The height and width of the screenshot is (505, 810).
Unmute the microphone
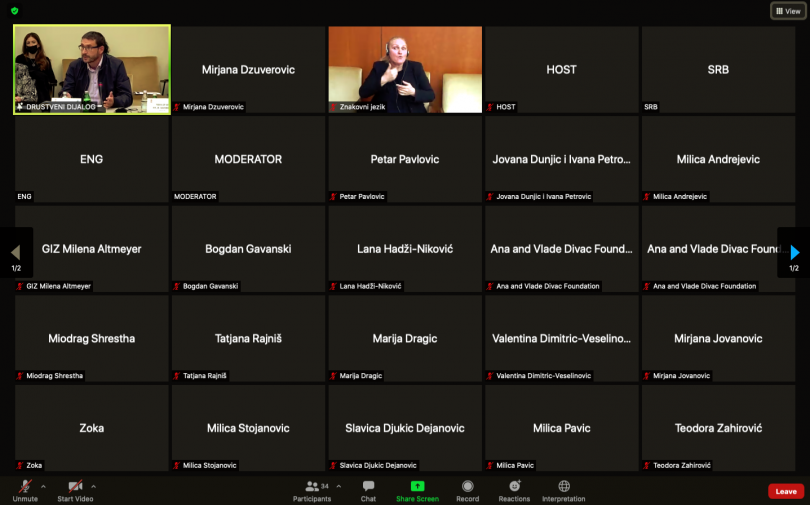23,489
